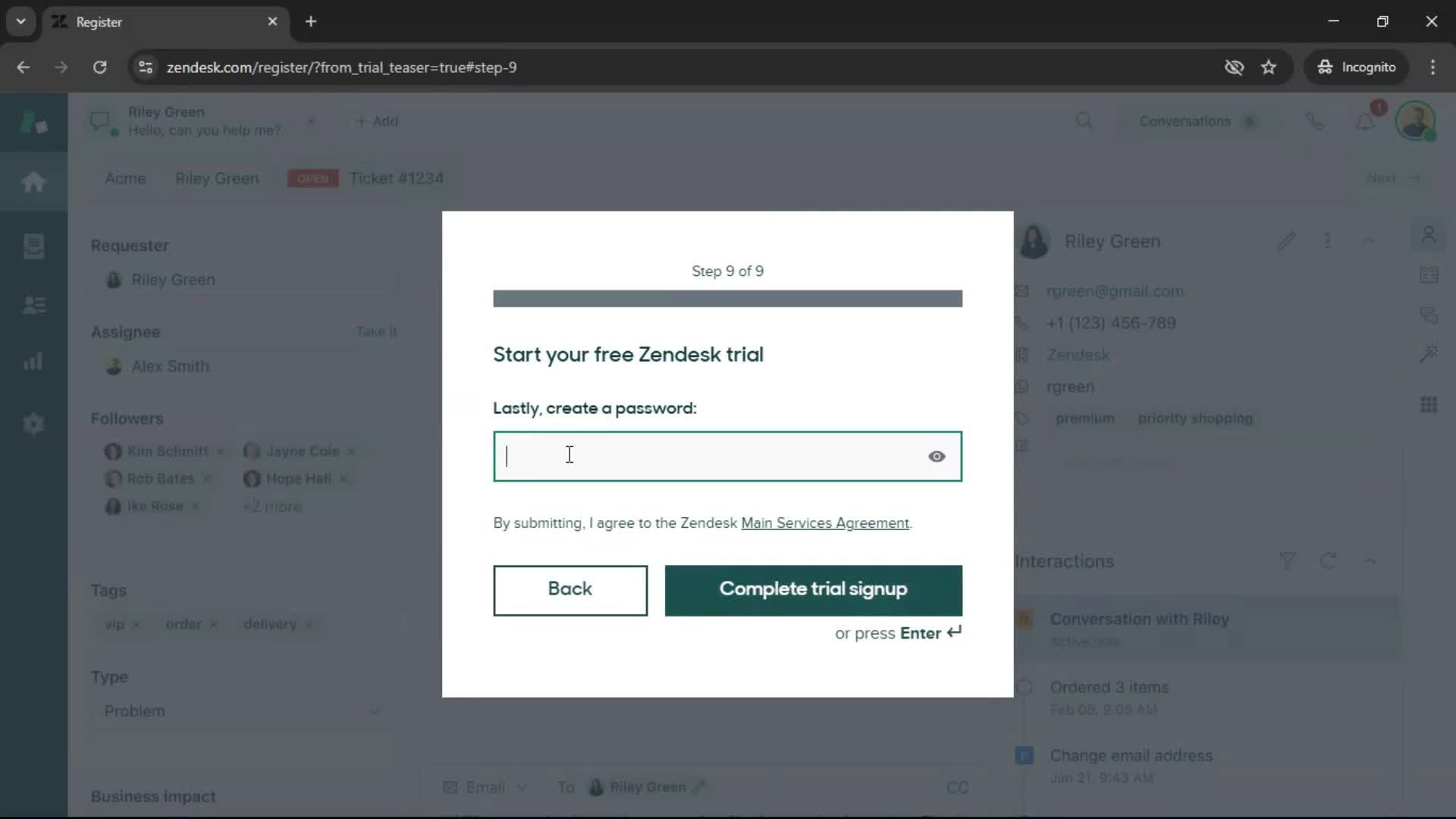The height and width of the screenshot is (819, 1456).
Task: Open Admin gear icon in sidebar
Action: point(33,423)
